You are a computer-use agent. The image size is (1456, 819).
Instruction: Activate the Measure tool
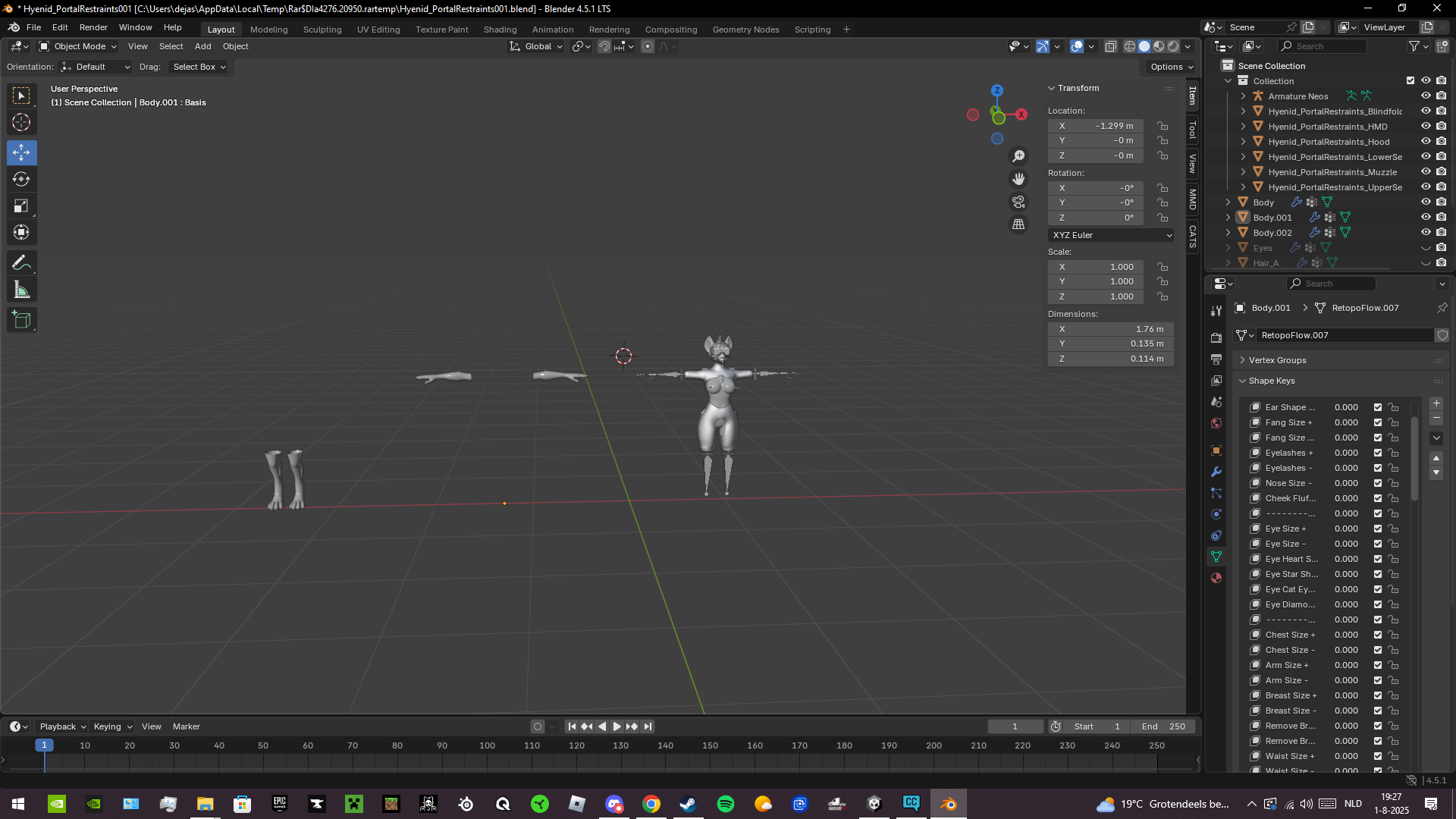click(21, 290)
